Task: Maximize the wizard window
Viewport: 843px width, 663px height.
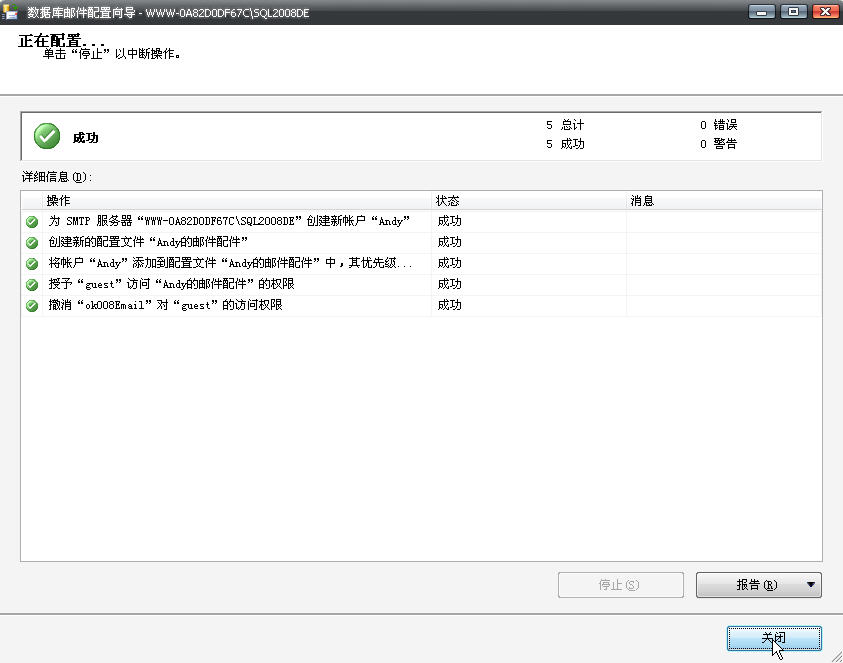Action: tap(794, 11)
